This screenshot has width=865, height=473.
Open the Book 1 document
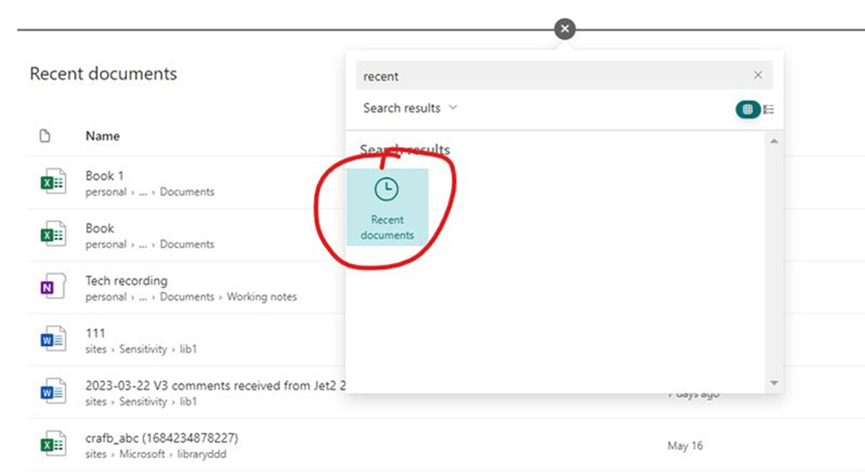pyautogui.click(x=104, y=176)
